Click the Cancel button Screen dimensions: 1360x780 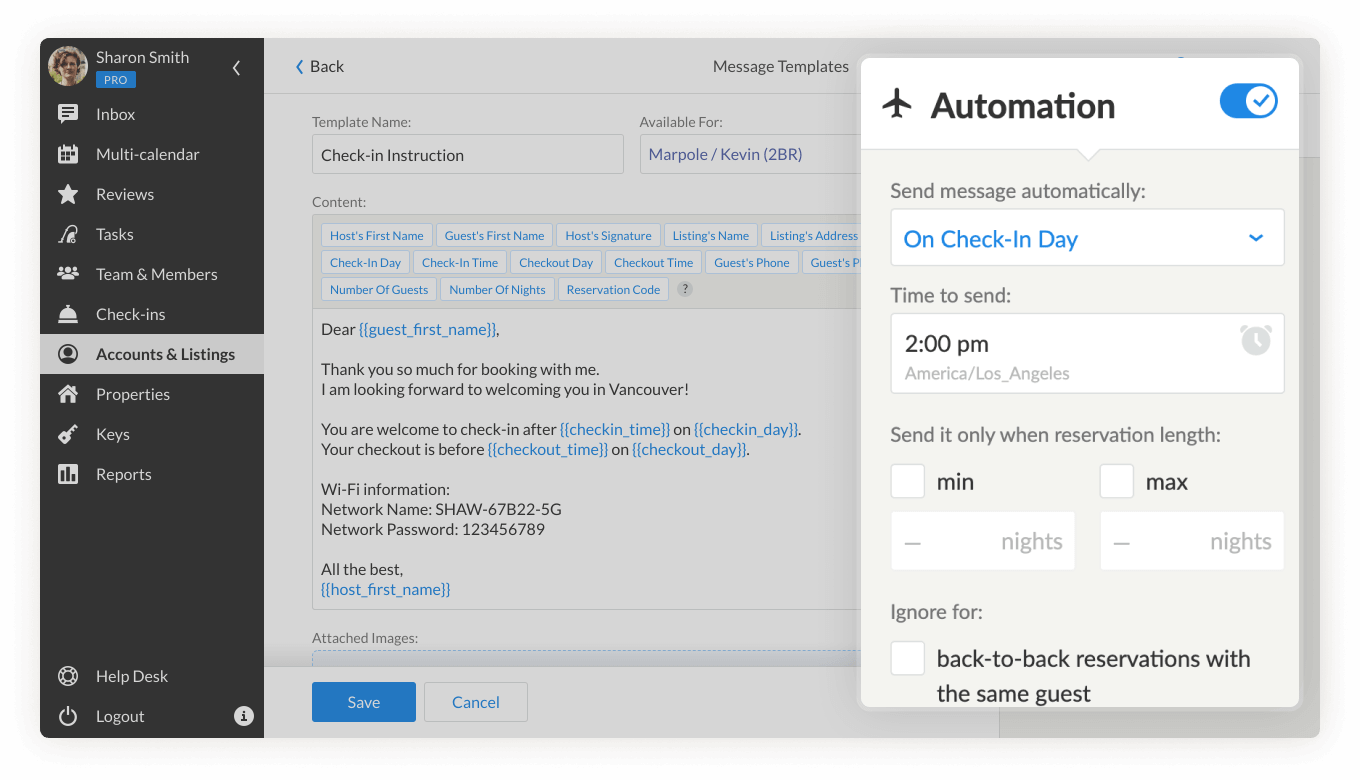(x=476, y=702)
